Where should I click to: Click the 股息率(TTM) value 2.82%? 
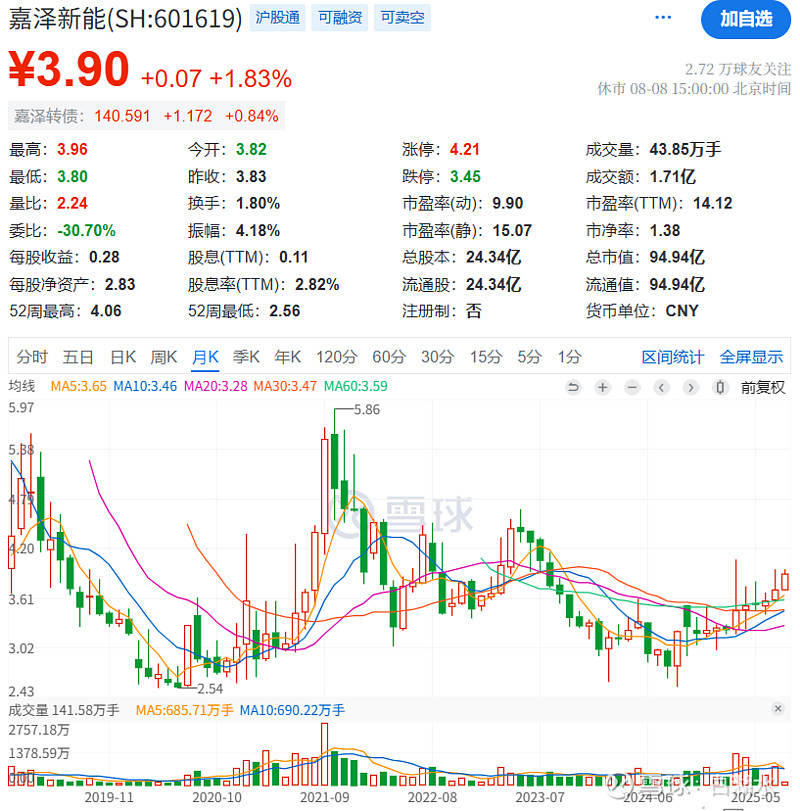point(318,284)
